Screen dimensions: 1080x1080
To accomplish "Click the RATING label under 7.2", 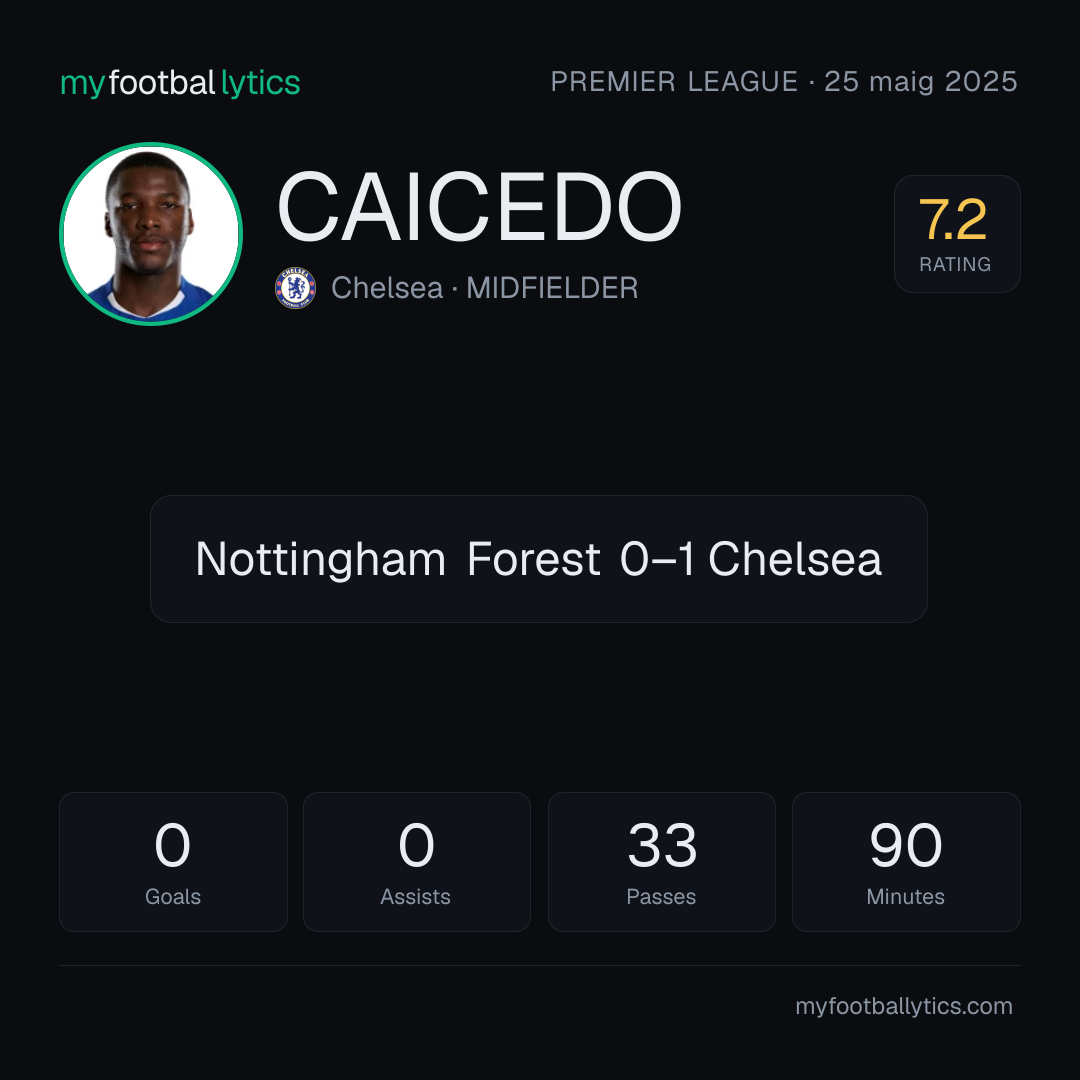I will tap(955, 264).
